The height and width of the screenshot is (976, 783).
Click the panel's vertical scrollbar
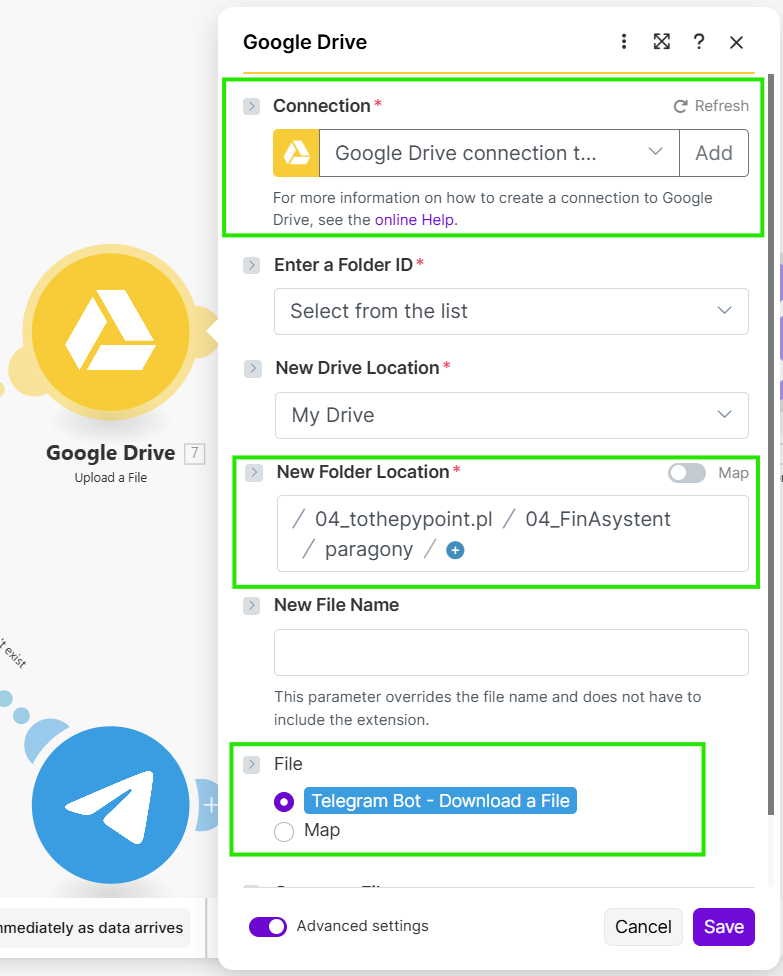coord(771,444)
